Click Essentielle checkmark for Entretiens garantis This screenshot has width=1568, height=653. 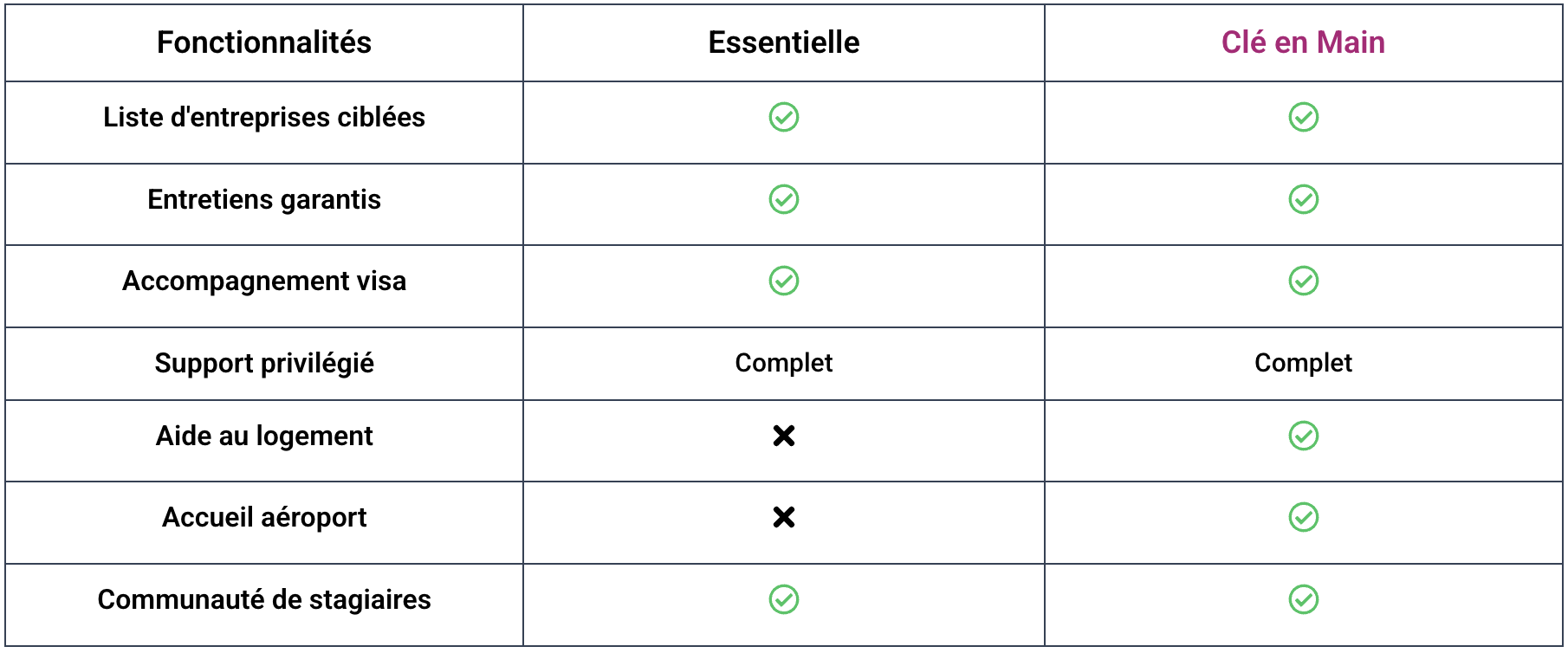783,199
